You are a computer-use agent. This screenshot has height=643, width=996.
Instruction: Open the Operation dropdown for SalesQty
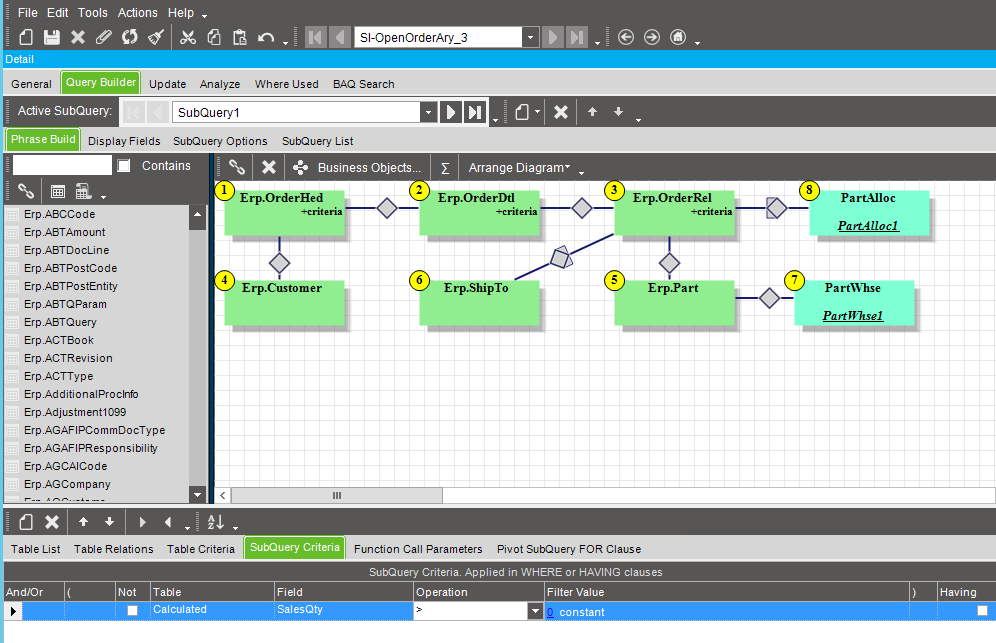[535, 611]
